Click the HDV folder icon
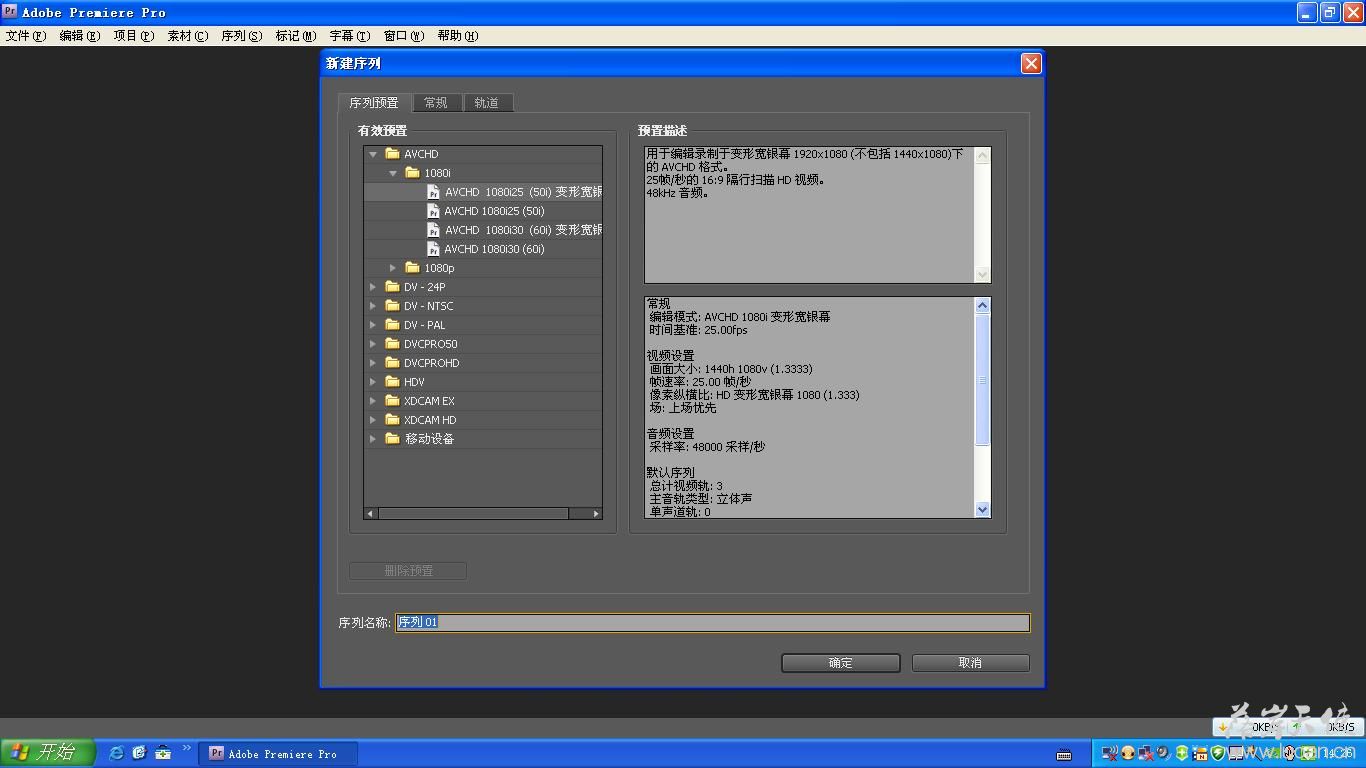The image size is (1366, 768). (392, 382)
